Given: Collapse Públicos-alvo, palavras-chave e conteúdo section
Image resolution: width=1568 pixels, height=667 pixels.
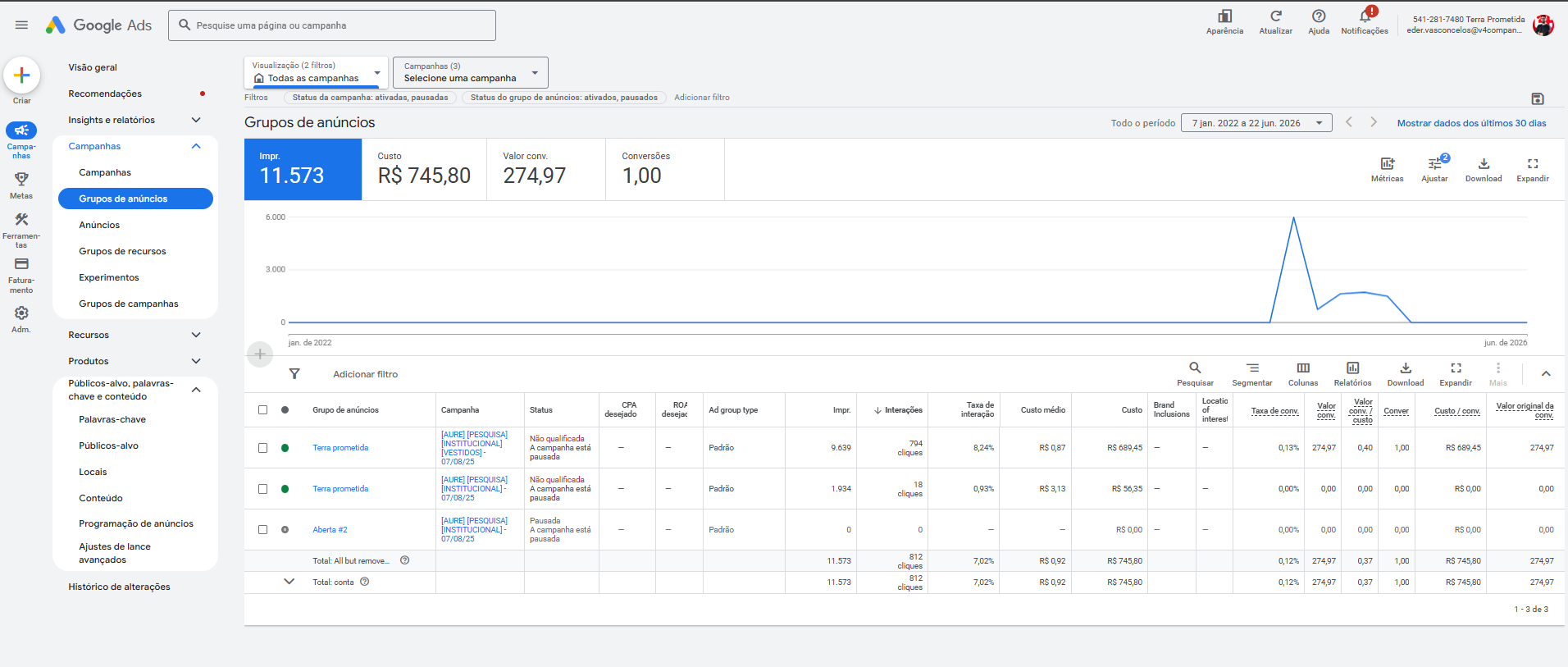Looking at the screenshot, I should tap(196, 390).
